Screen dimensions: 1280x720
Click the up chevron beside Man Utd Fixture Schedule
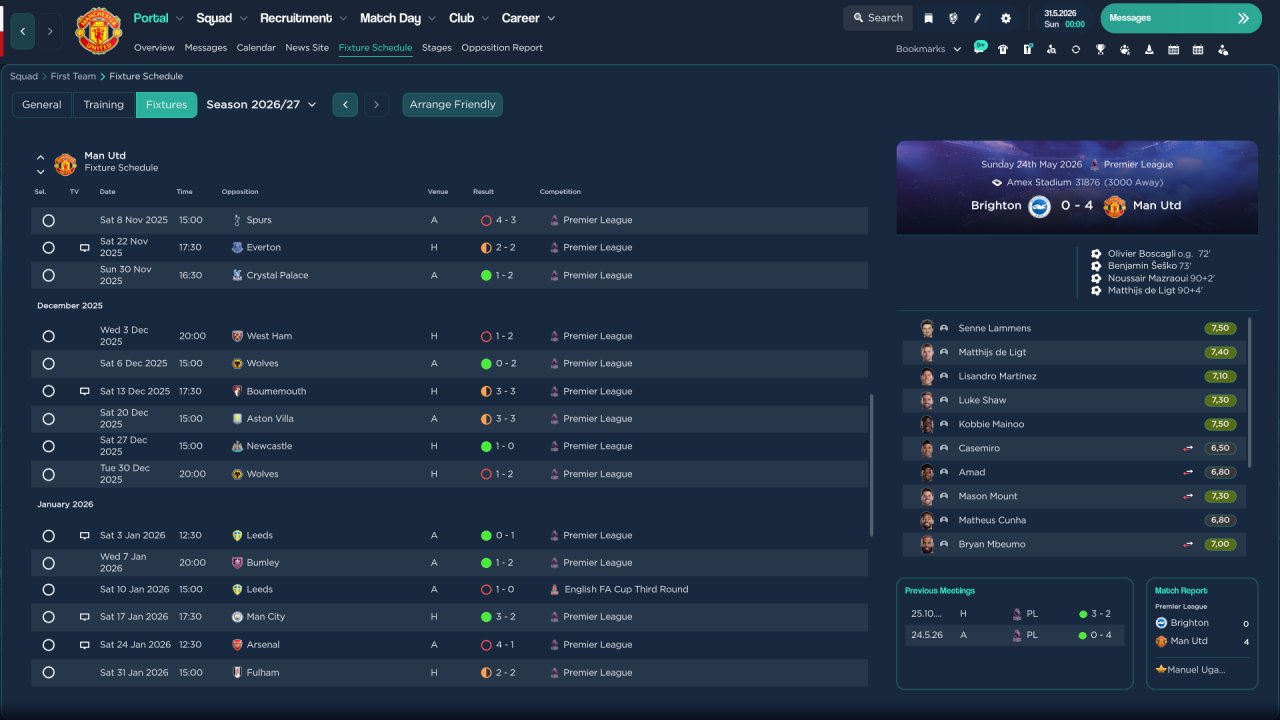[x=41, y=157]
